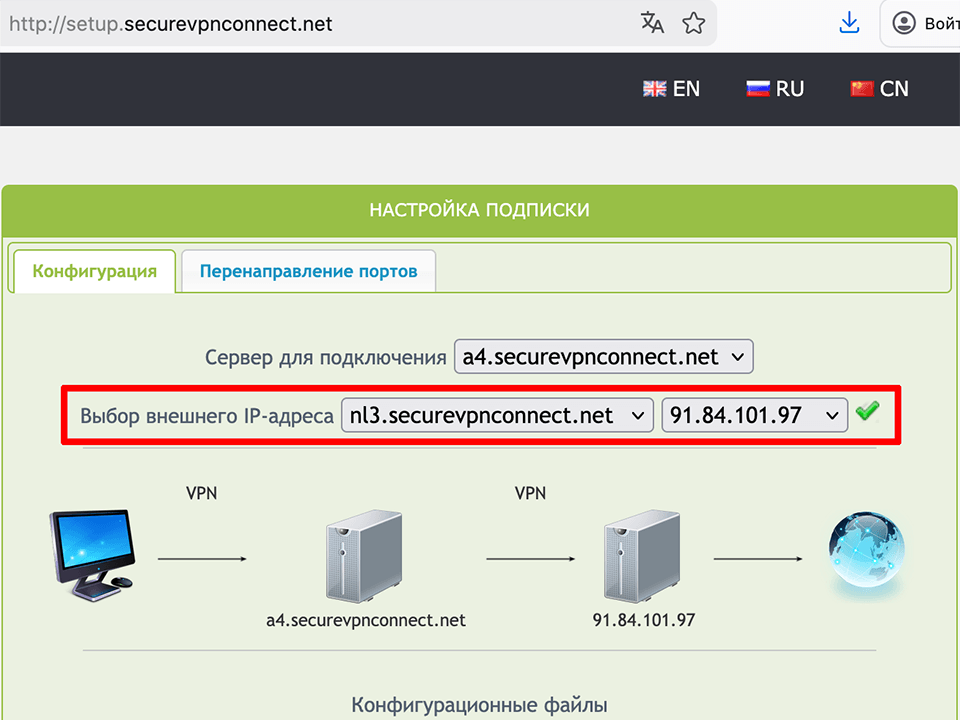Image resolution: width=960 pixels, height=720 pixels.
Task: Click the 91.84.101.97 server illustration
Action: pos(640,550)
